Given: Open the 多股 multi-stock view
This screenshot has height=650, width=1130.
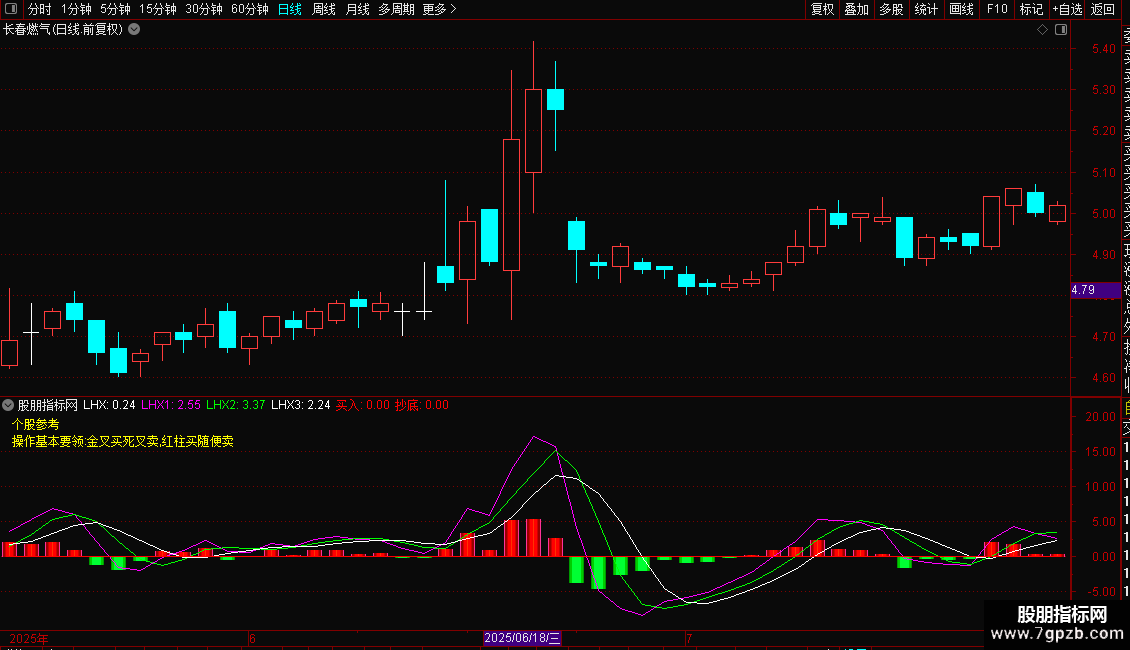Looking at the screenshot, I should click(891, 9).
